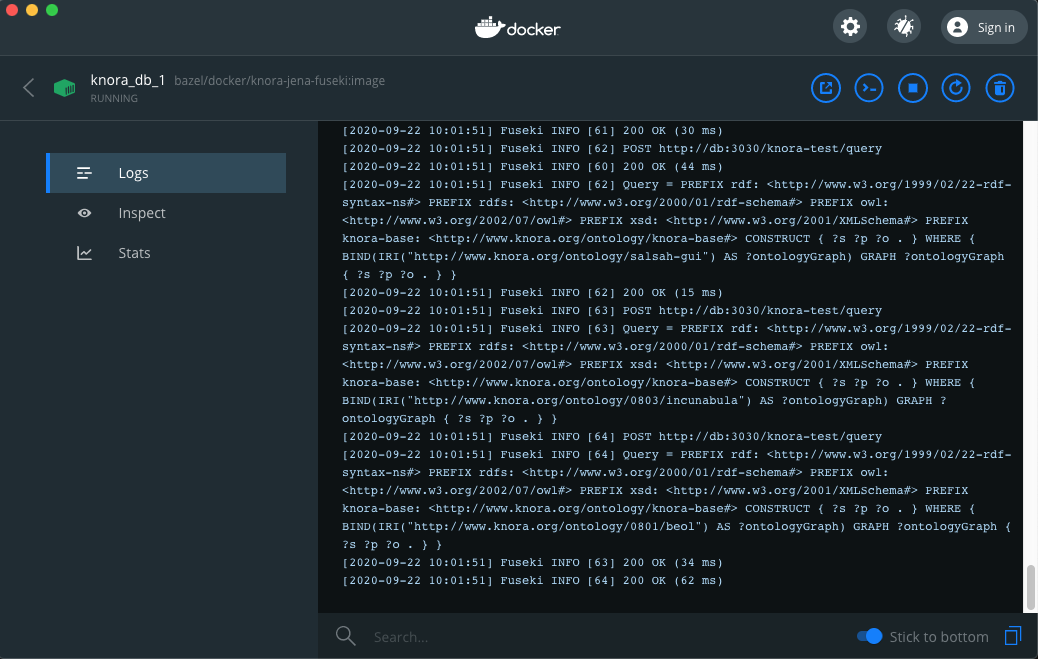
Task: Open Docker settings with the gear icon
Action: (x=849, y=26)
